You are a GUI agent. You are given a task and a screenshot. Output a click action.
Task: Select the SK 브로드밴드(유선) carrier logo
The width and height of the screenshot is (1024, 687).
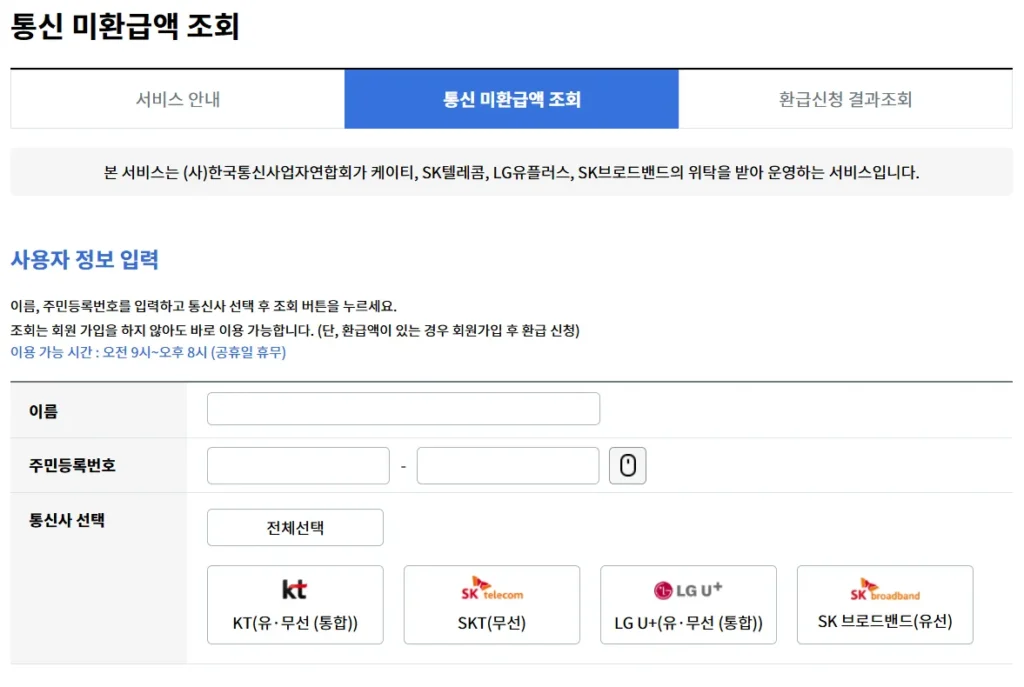coord(884,604)
